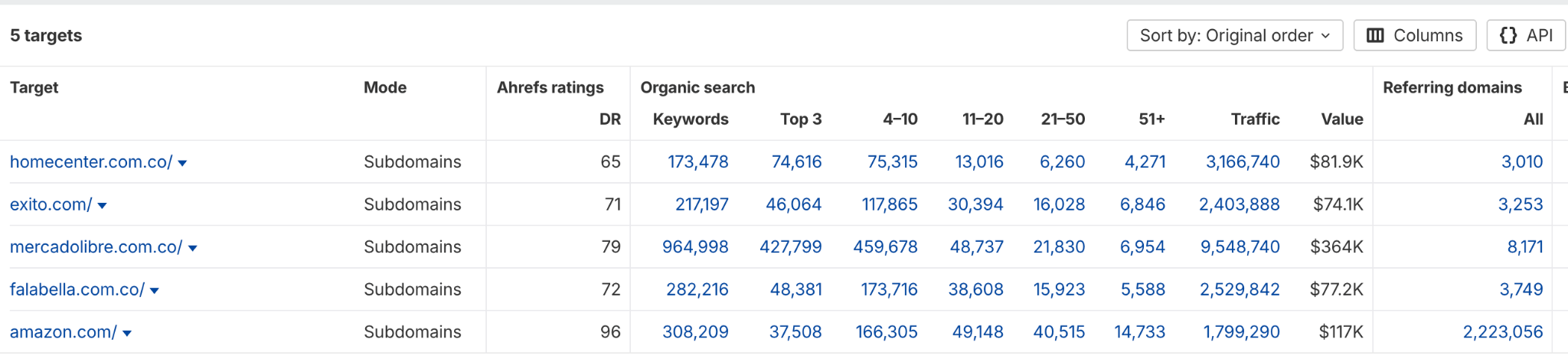The width and height of the screenshot is (1568, 362).
Task: Open amazon.com/ target link
Action: tap(63, 331)
